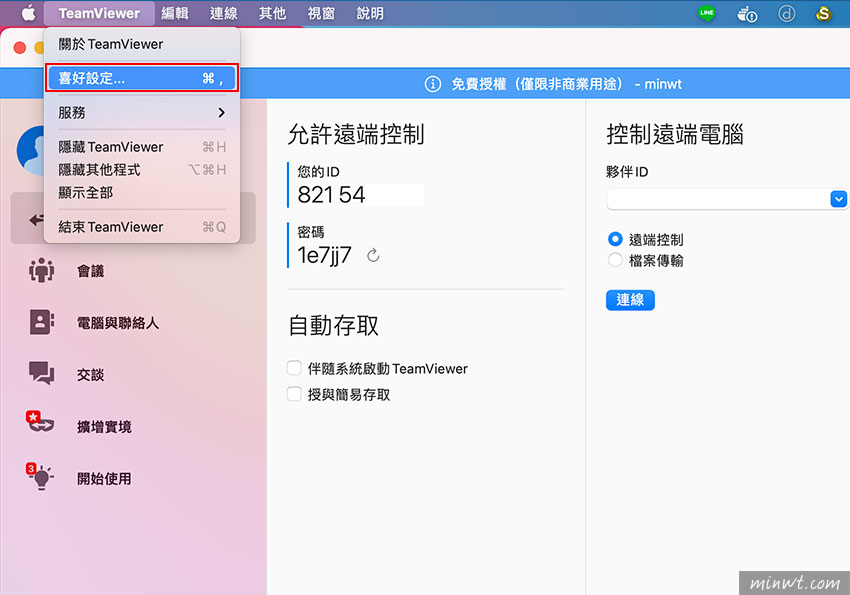Open 會議 in the sidebar
Viewport: 850px width, 595px height.
[x=90, y=271]
